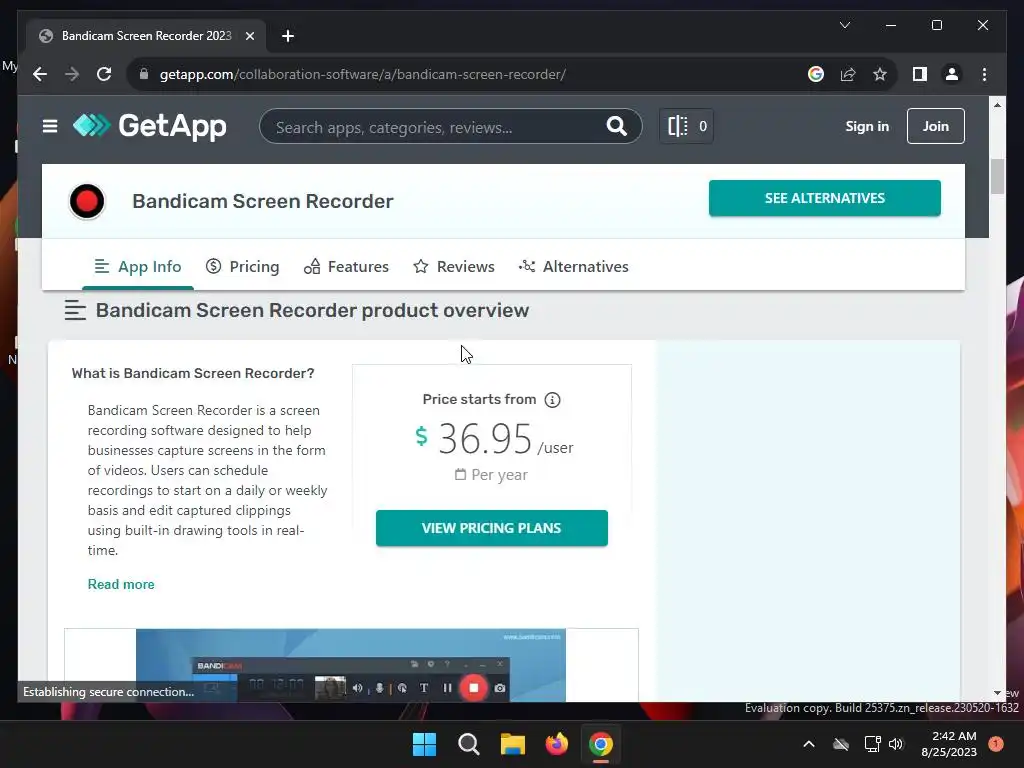Bookmark this tab with the star icon

click(x=880, y=74)
